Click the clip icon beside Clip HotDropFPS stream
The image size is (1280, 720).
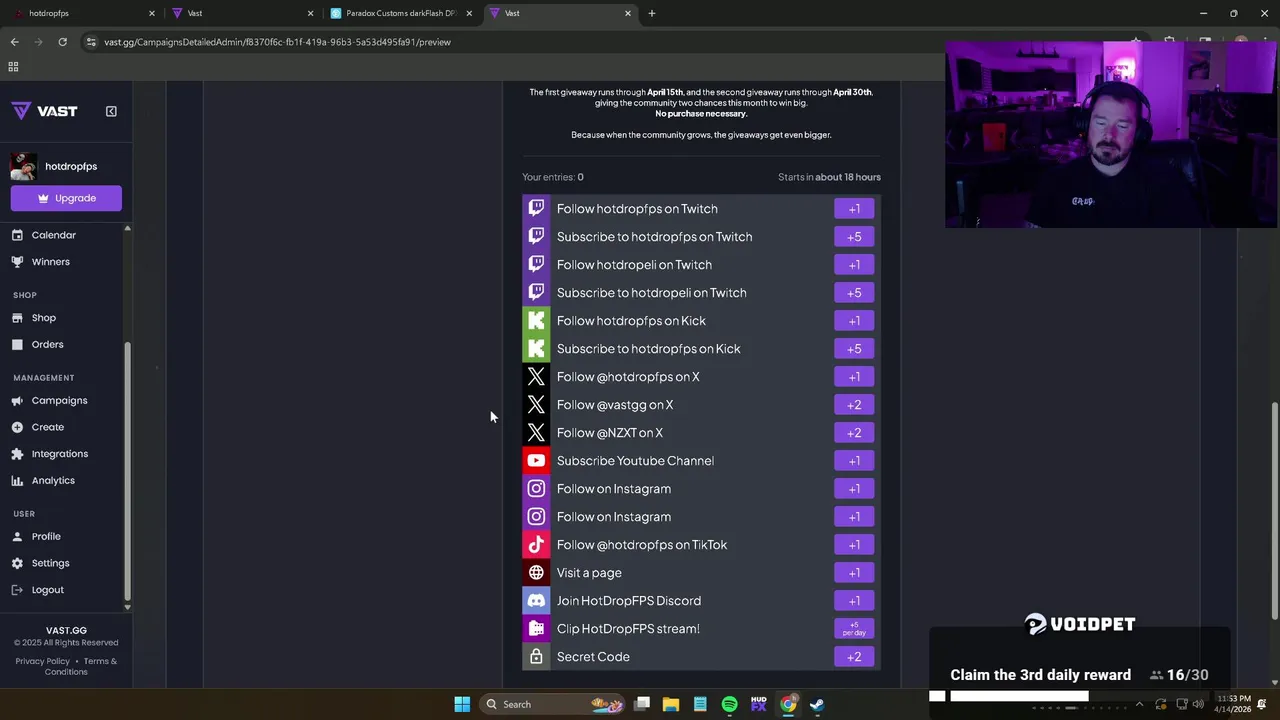(x=536, y=628)
